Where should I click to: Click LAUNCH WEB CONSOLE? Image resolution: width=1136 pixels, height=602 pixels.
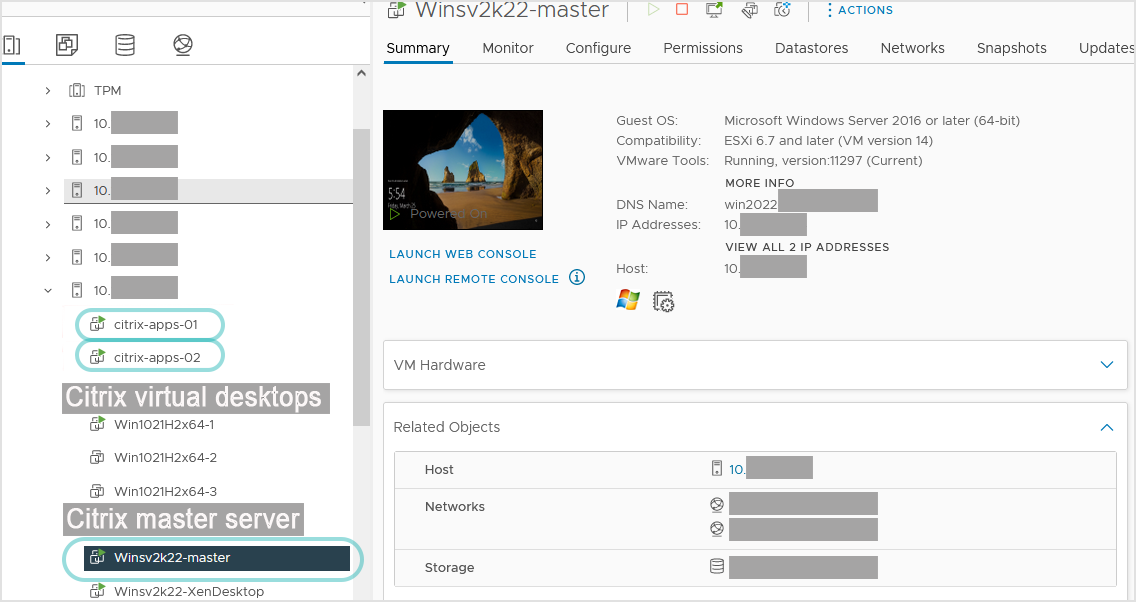tap(462, 254)
